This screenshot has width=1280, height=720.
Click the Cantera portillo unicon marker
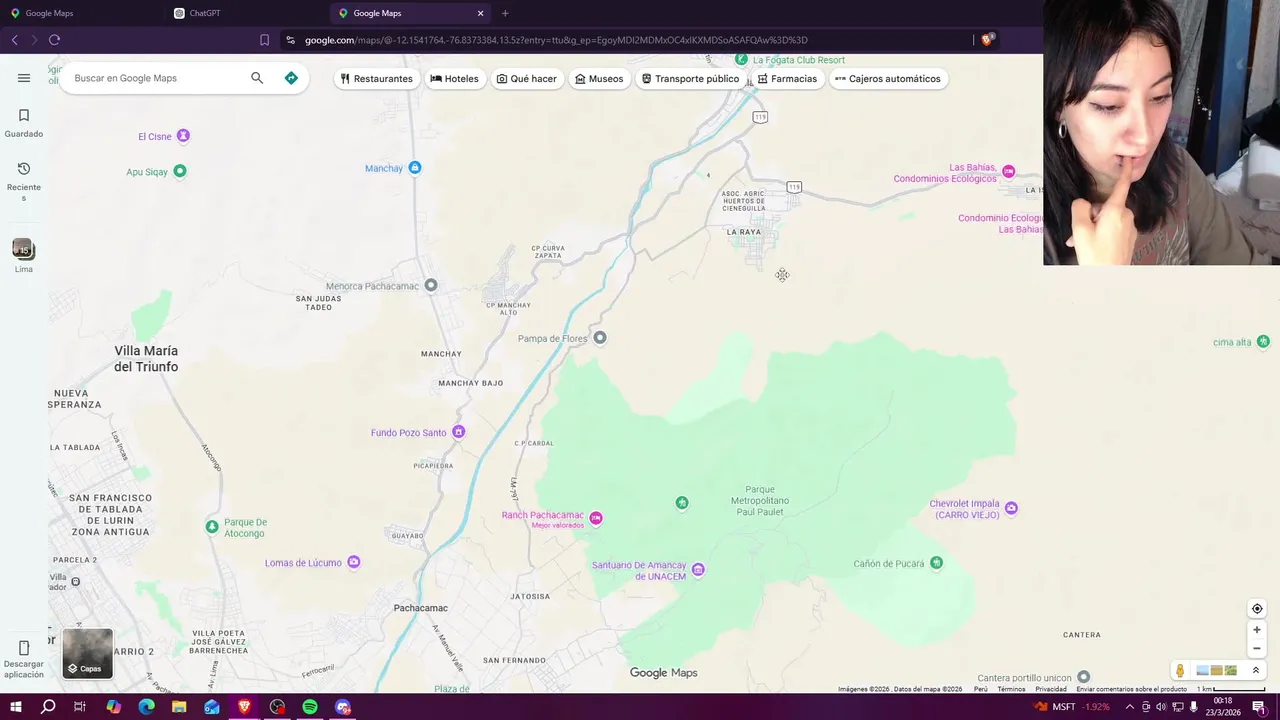1083,677
